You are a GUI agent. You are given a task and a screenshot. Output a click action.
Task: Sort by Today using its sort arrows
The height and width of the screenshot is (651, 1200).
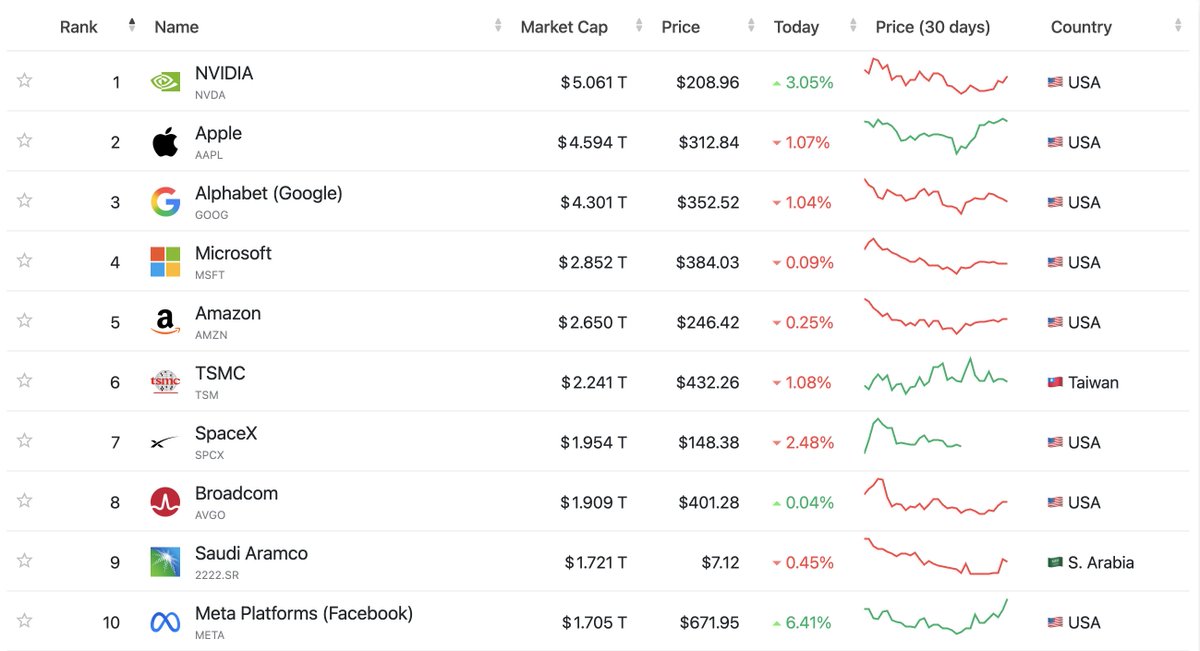(853, 26)
